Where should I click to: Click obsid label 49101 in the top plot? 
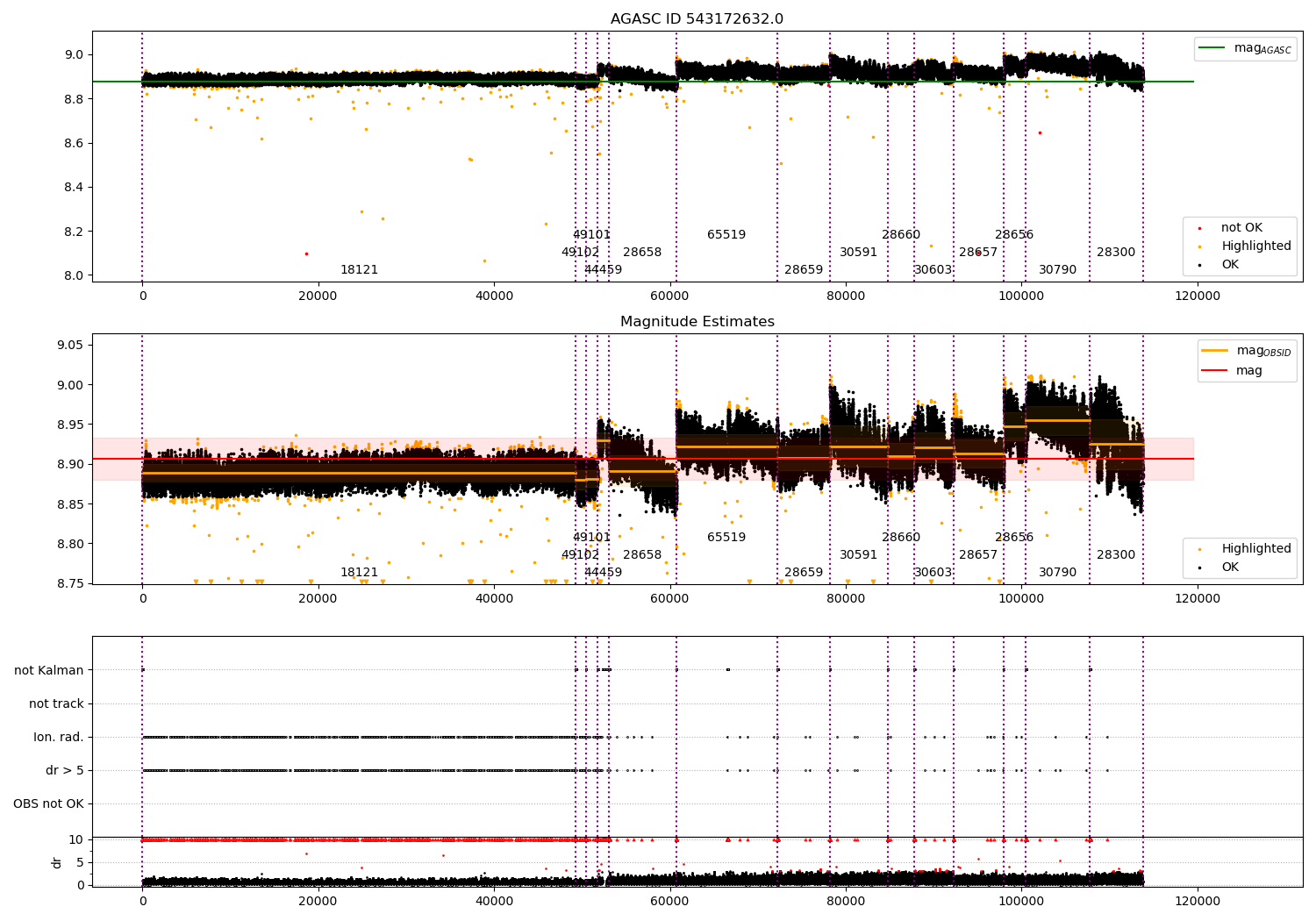pos(591,235)
